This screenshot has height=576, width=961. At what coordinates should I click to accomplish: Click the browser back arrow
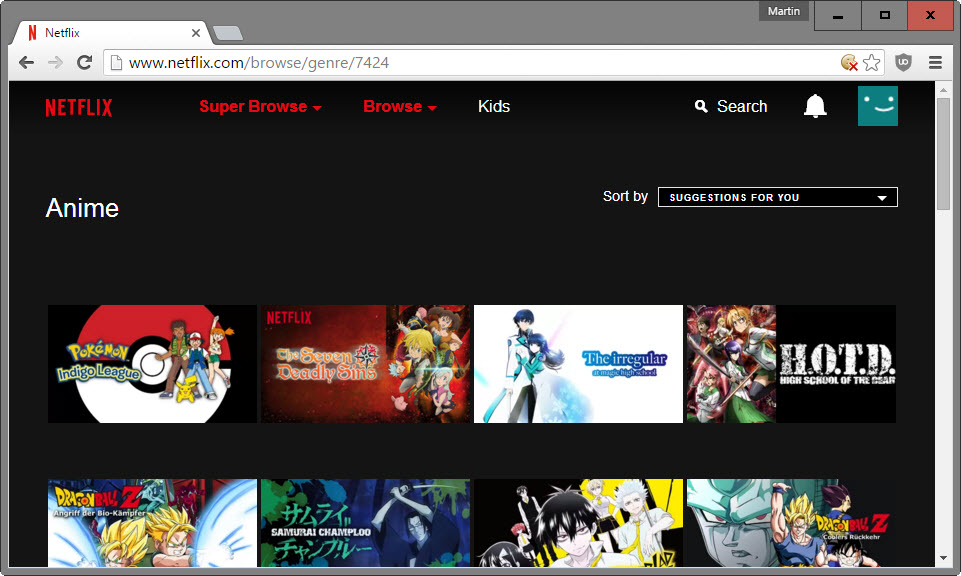click(x=26, y=63)
